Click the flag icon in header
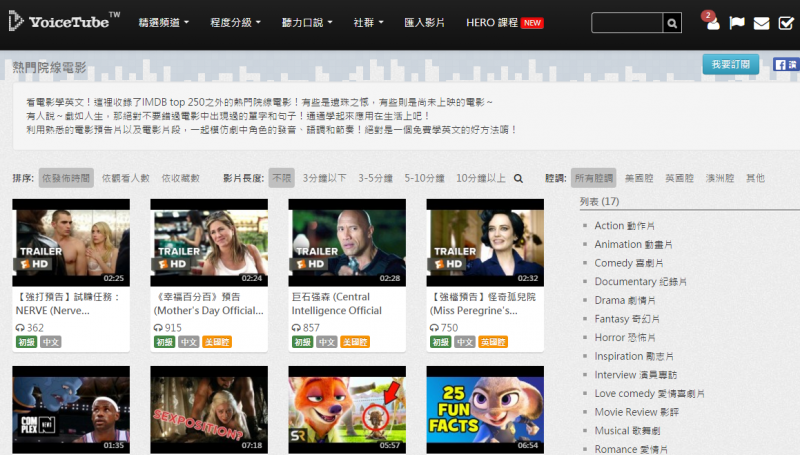This screenshot has width=800, height=455. (x=737, y=23)
